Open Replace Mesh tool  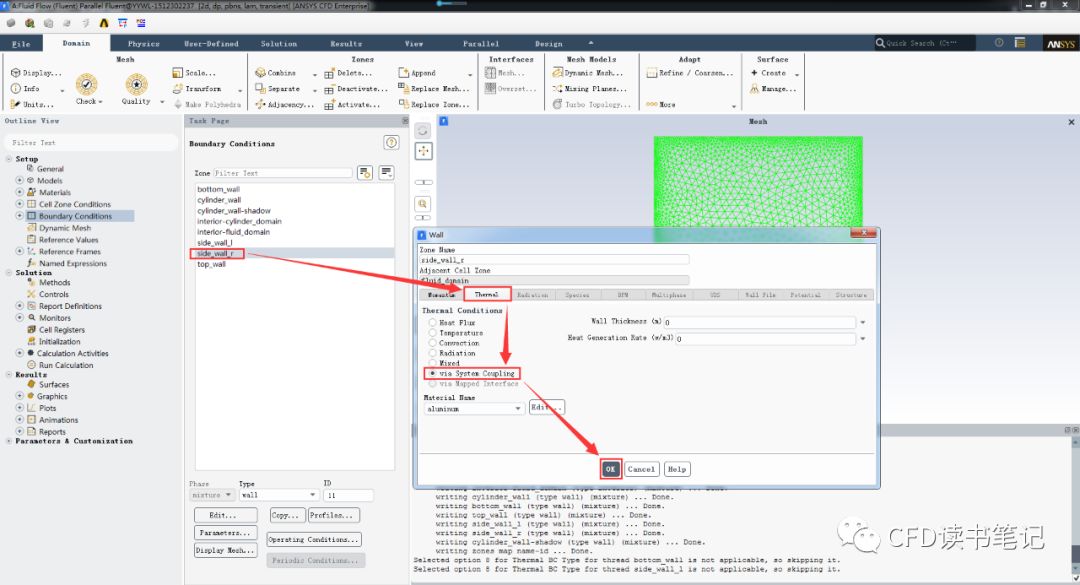tap(434, 88)
